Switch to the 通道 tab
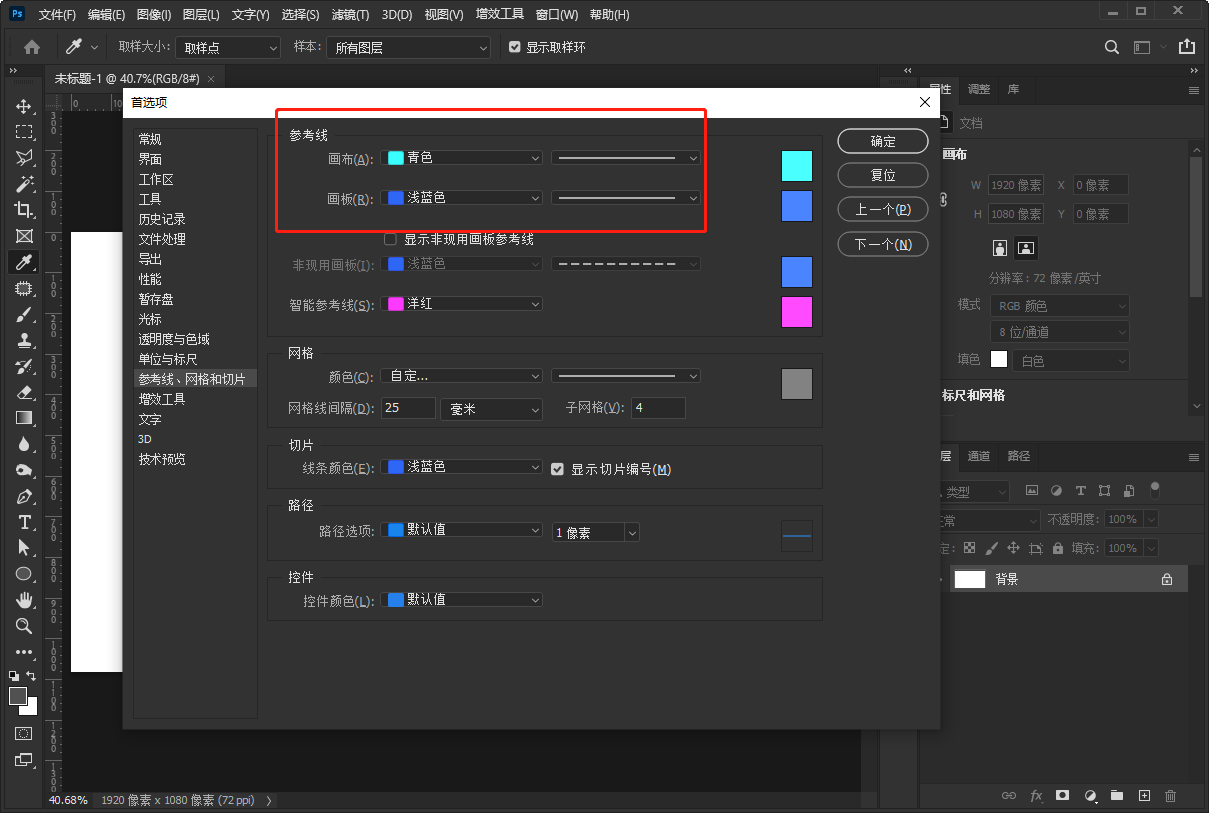The image size is (1209, 813). pos(979,456)
